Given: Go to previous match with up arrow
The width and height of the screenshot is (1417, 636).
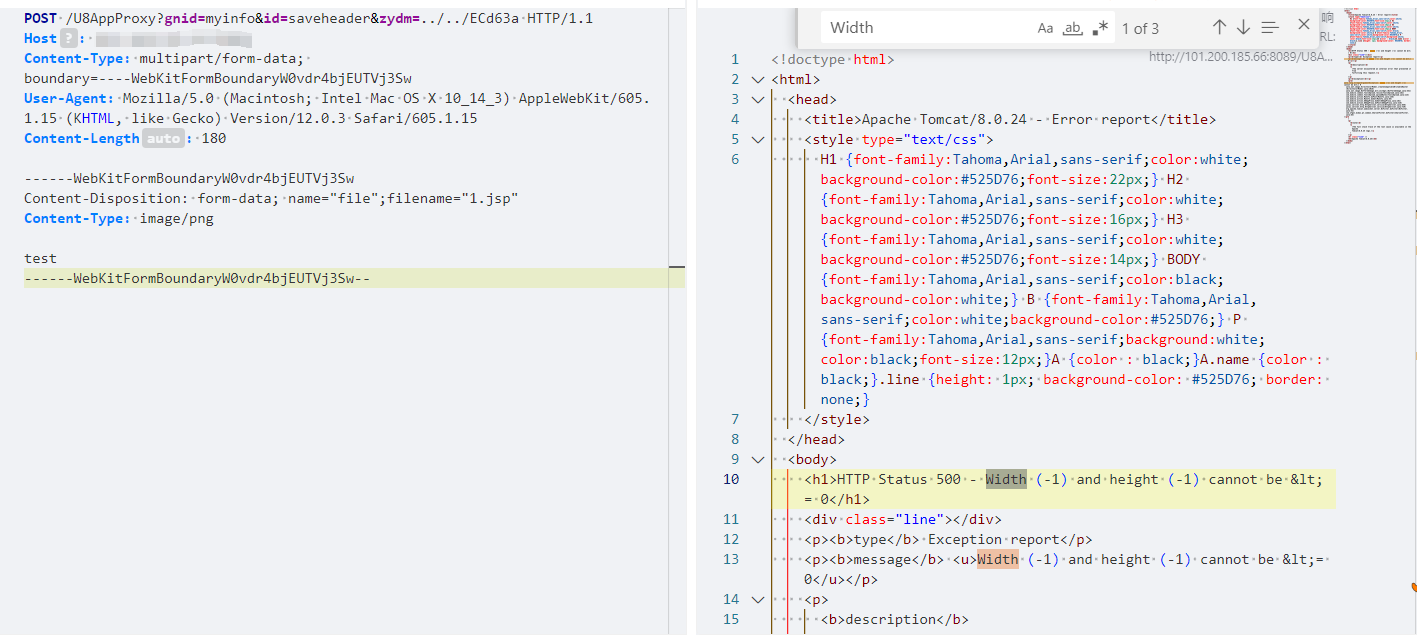Looking at the screenshot, I should 1219,27.
